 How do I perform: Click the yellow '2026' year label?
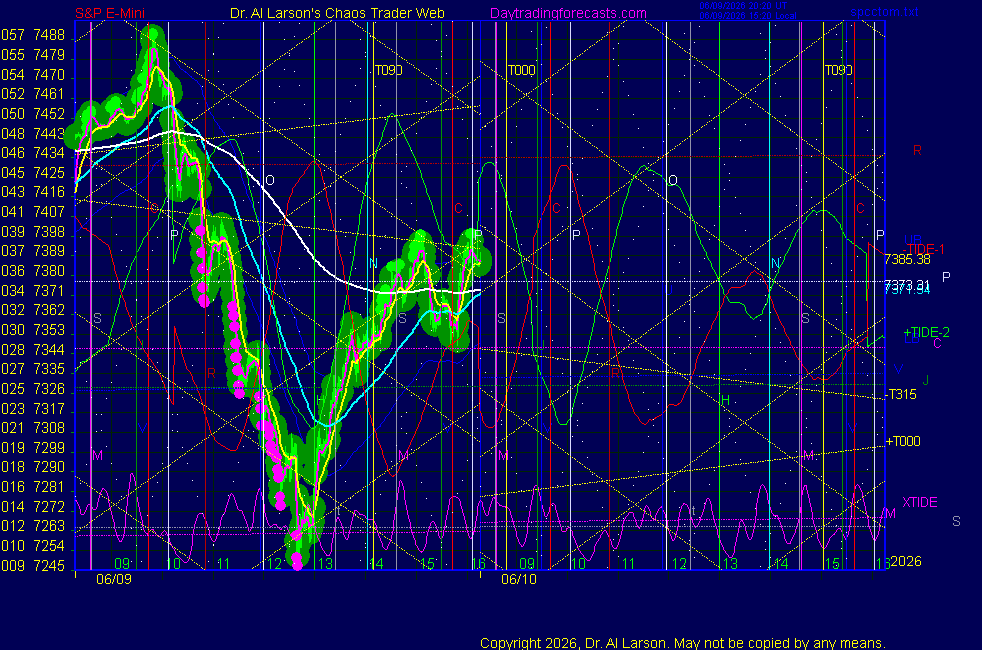906,562
